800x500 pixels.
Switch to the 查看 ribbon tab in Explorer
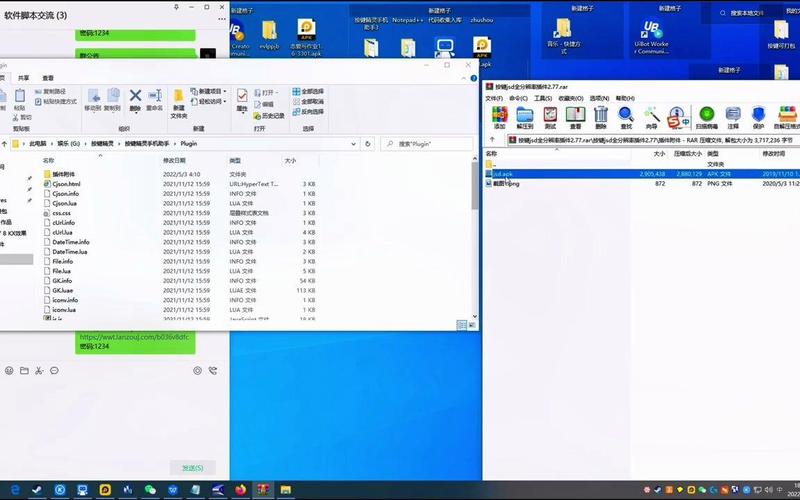click(49, 77)
